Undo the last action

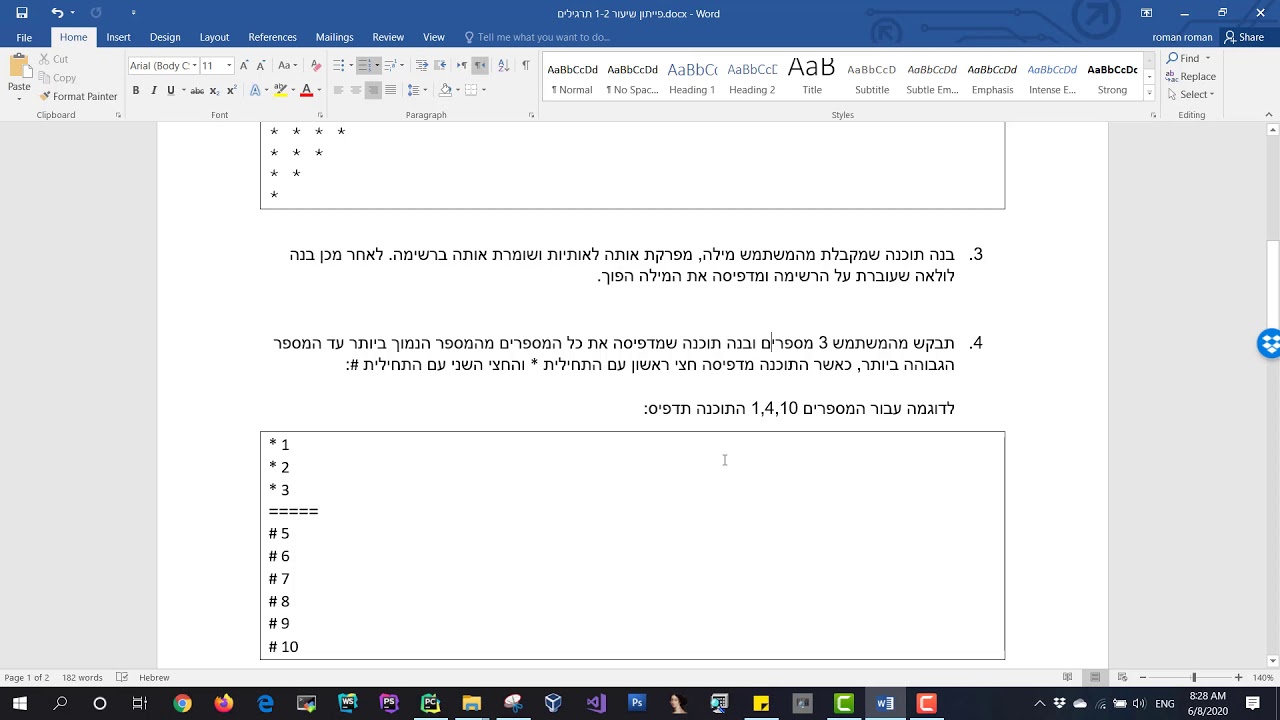tap(57, 13)
